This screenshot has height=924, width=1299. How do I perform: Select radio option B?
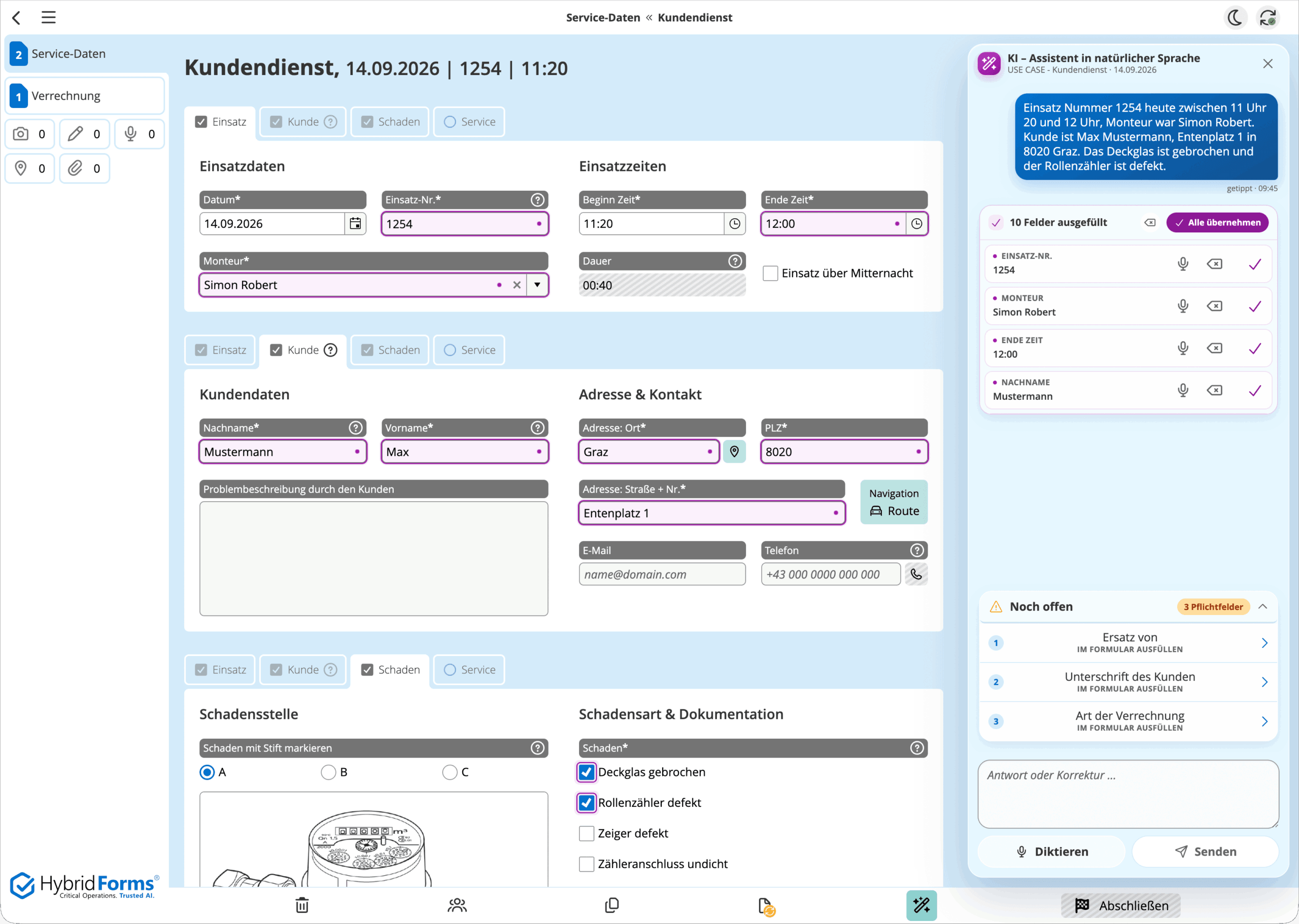point(328,772)
